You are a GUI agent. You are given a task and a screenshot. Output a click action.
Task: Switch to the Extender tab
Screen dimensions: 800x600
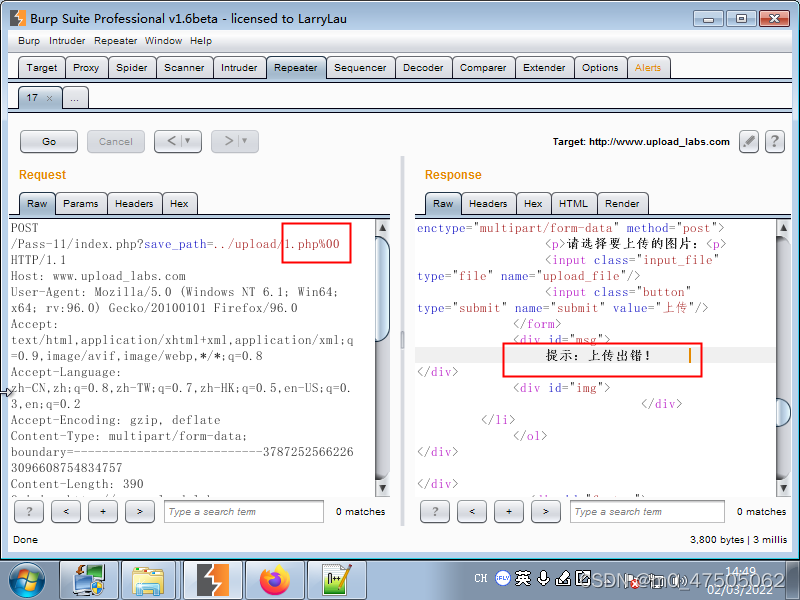(544, 68)
